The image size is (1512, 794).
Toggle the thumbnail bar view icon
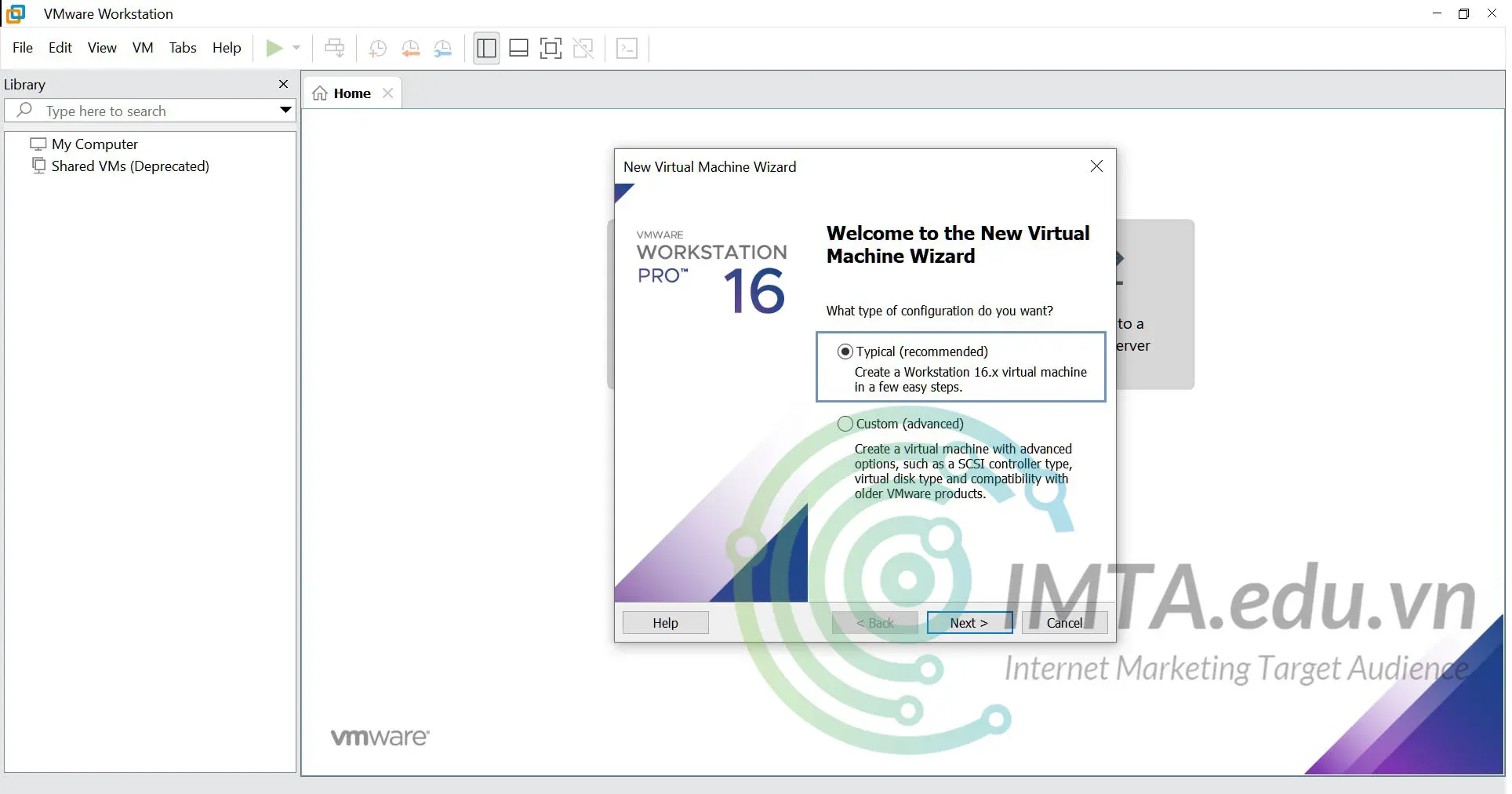(x=518, y=49)
